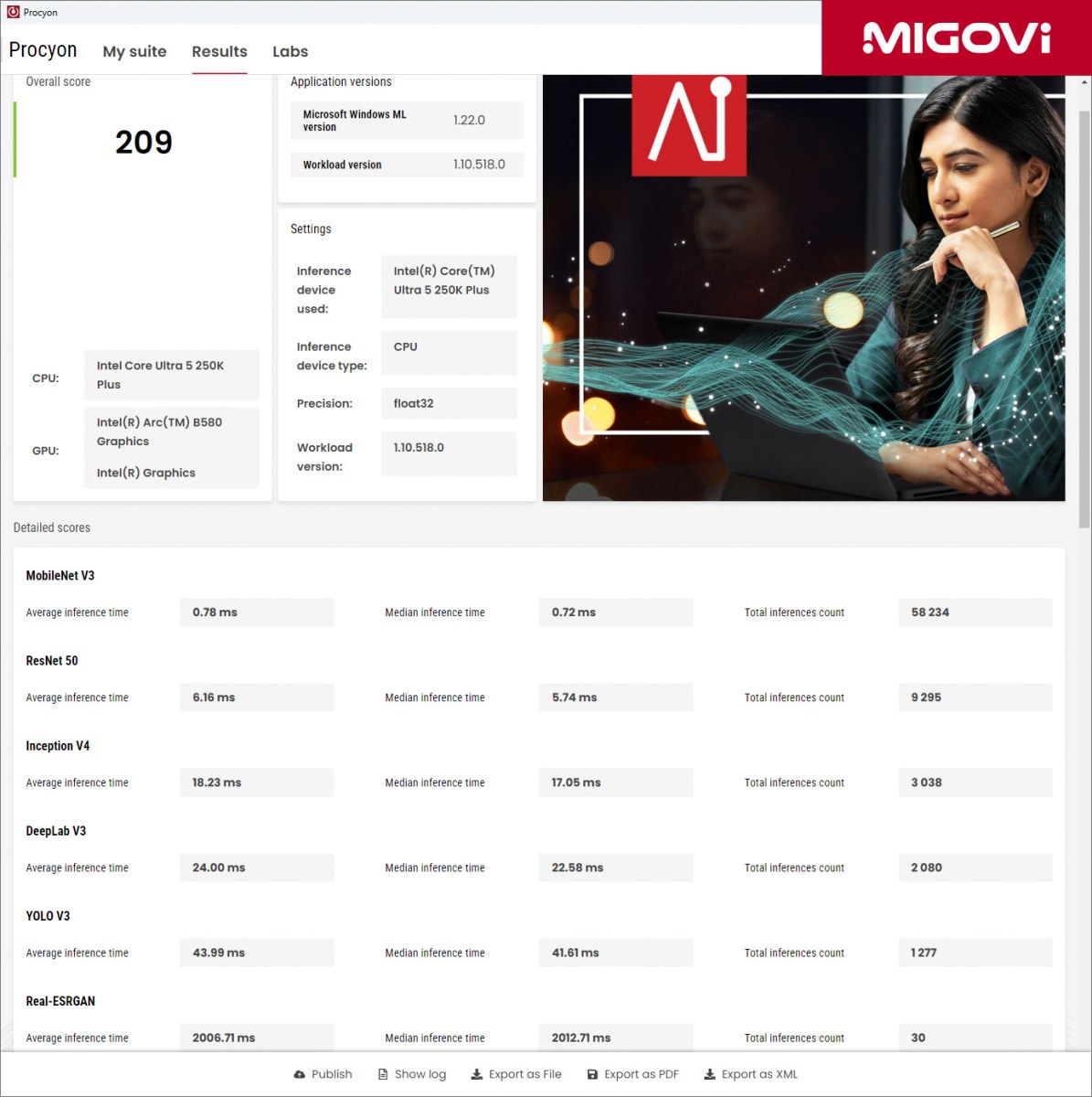Click MobileNet V3 median time 0.72 ms
The width and height of the screenshot is (1092, 1097).
pyautogui.click(x=616, y=612)
